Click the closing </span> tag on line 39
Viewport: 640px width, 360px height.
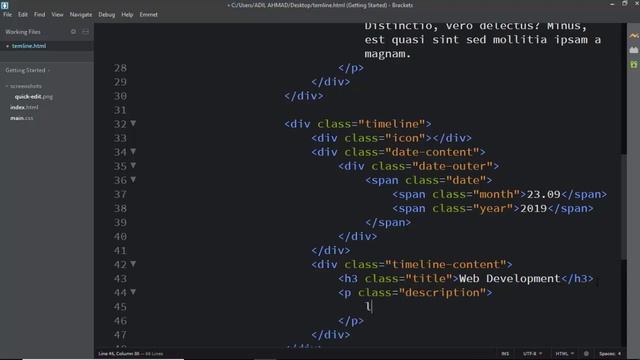[x=388, y=222]
